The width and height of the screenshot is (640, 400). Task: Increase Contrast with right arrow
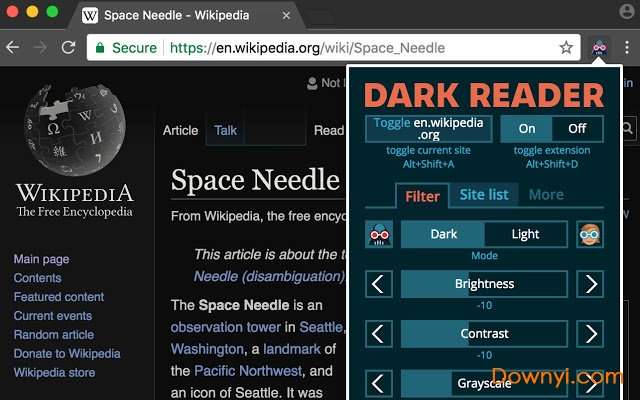pyautogui.click(x=590, y=333)
